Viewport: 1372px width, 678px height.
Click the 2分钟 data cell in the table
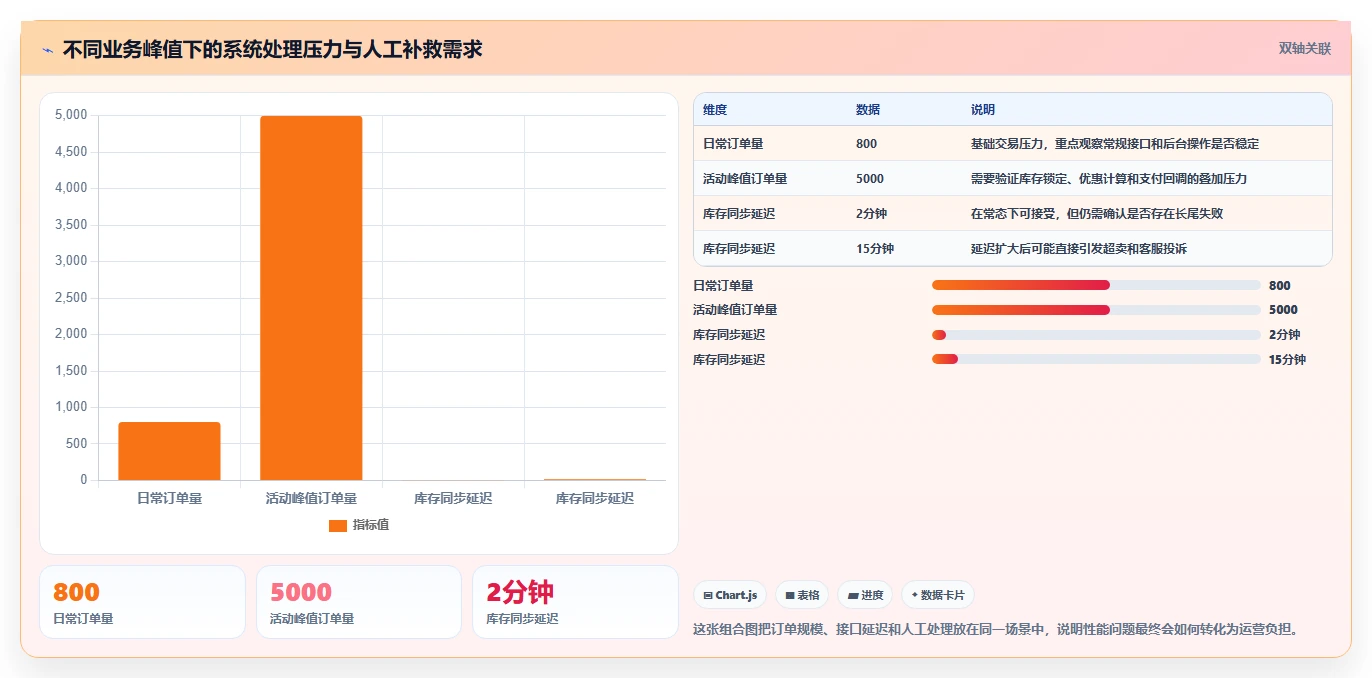(871, 214)
